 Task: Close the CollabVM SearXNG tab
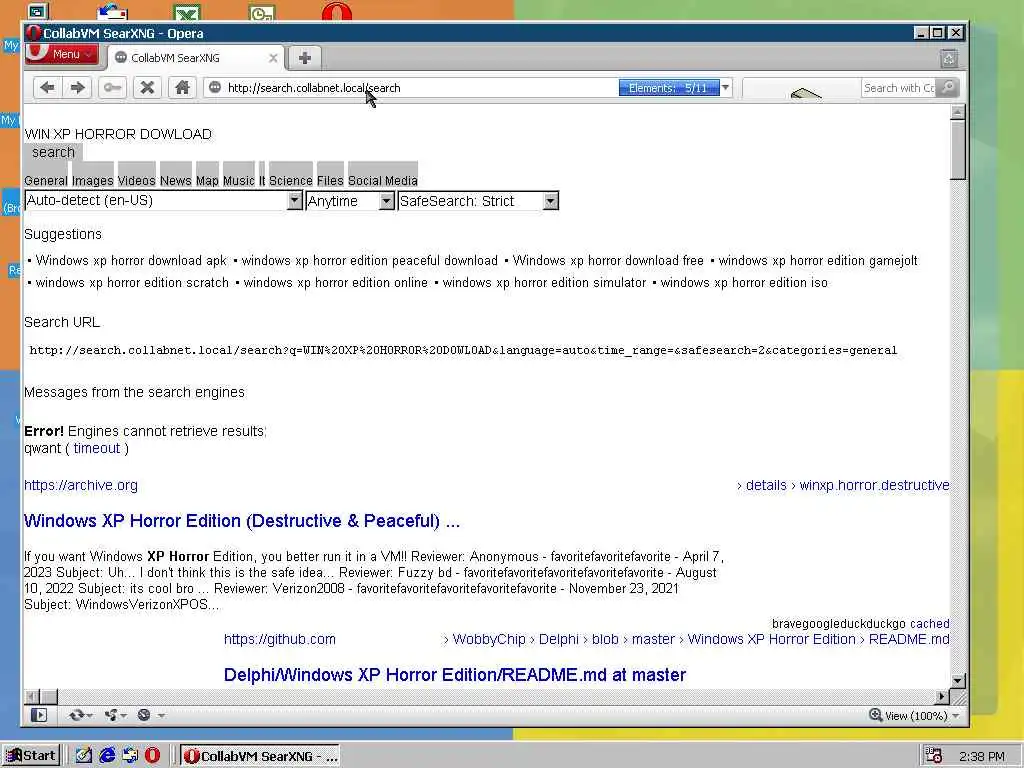[x=273, y=58]
